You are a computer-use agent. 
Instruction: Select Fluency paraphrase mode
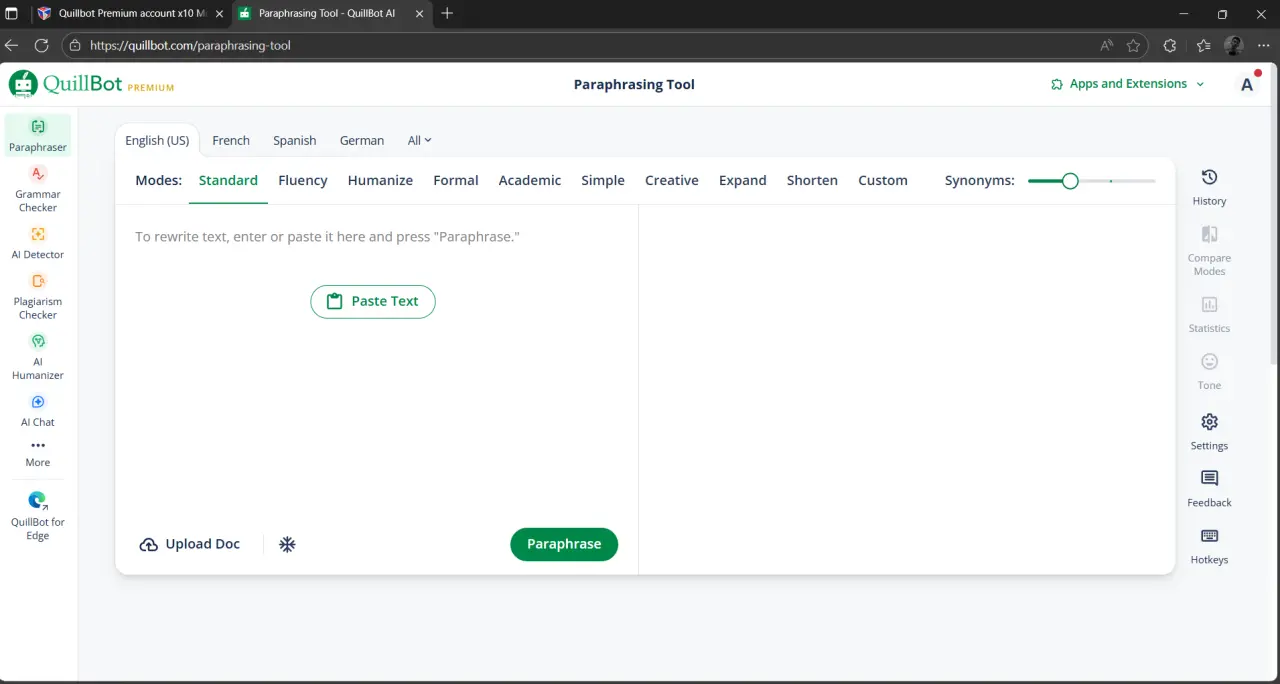pyautogui.click(x=303, y=181)
